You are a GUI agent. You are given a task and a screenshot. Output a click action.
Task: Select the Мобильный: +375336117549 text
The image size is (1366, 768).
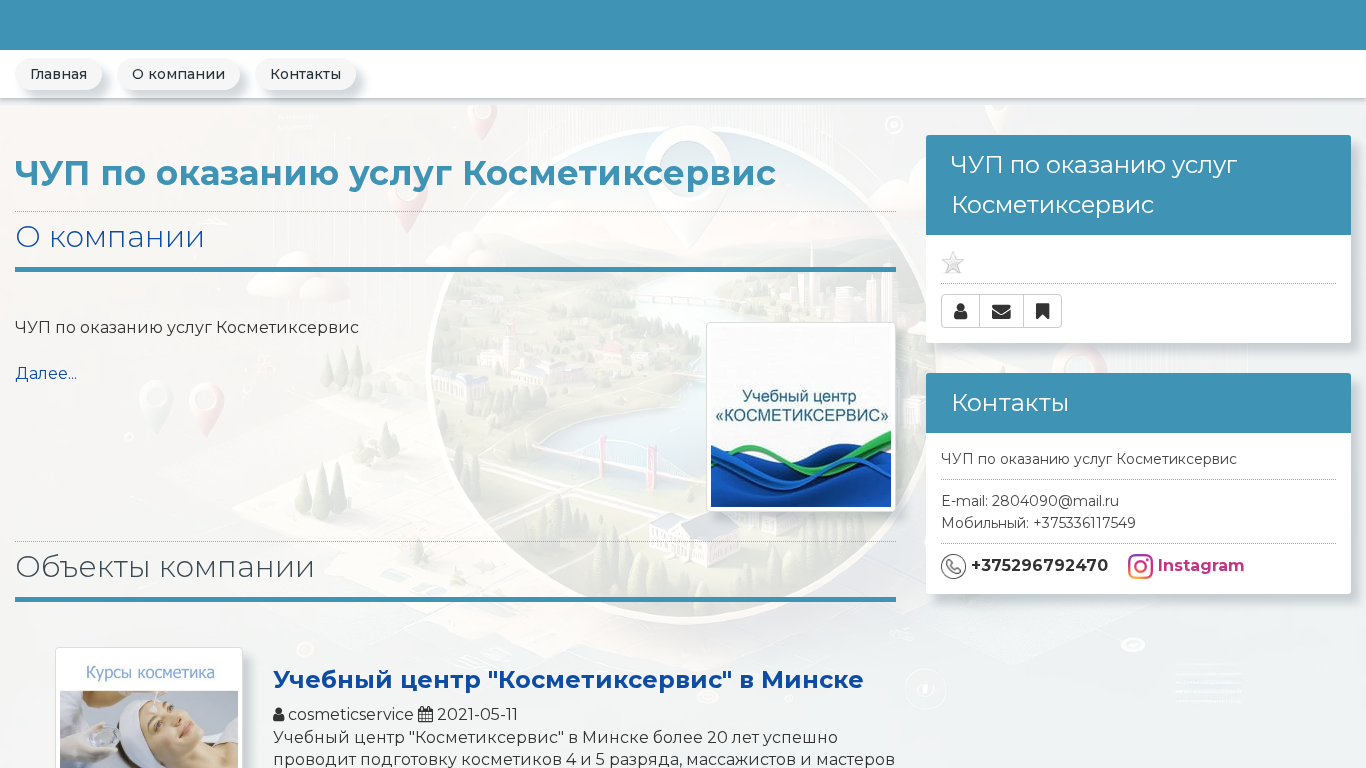[x=1038, y=523]
